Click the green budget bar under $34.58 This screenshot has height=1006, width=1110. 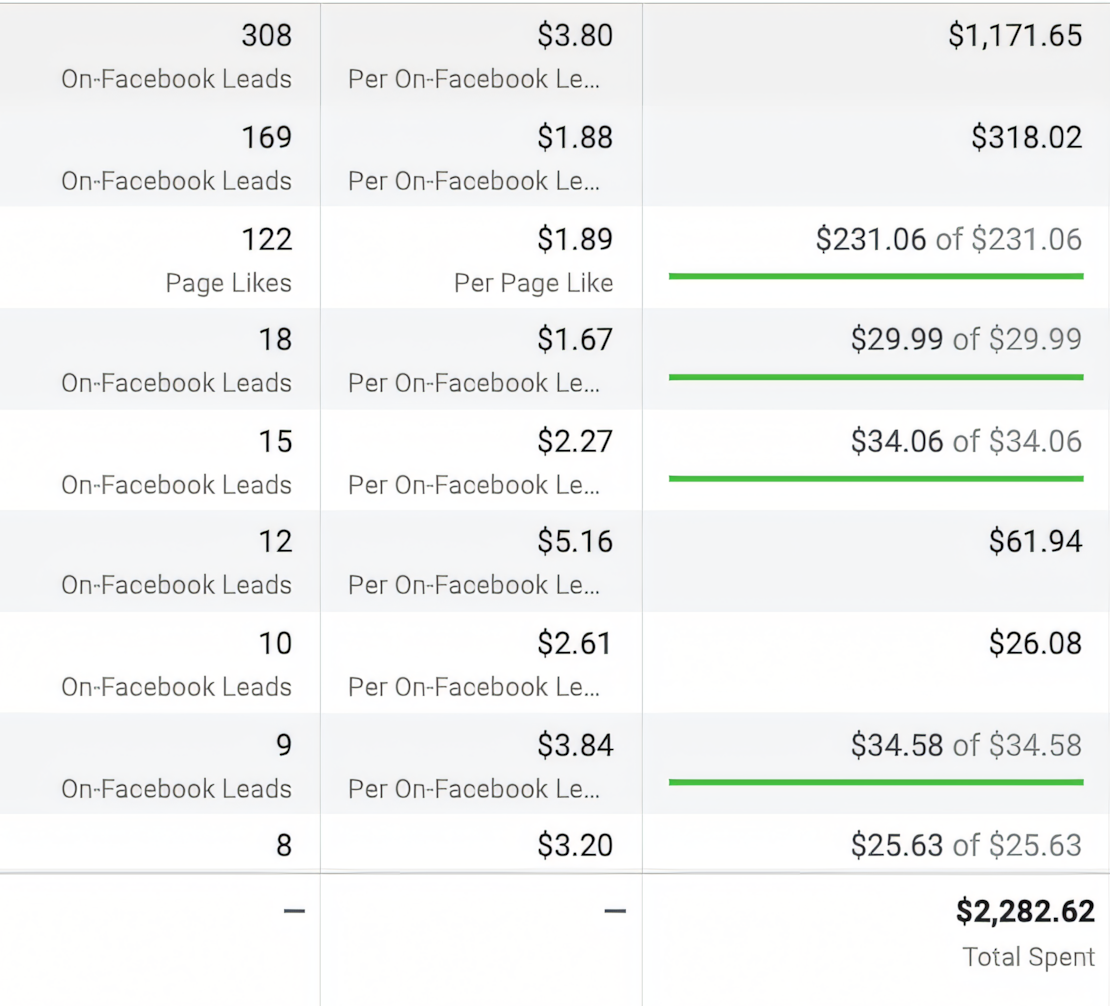[875, 782]
